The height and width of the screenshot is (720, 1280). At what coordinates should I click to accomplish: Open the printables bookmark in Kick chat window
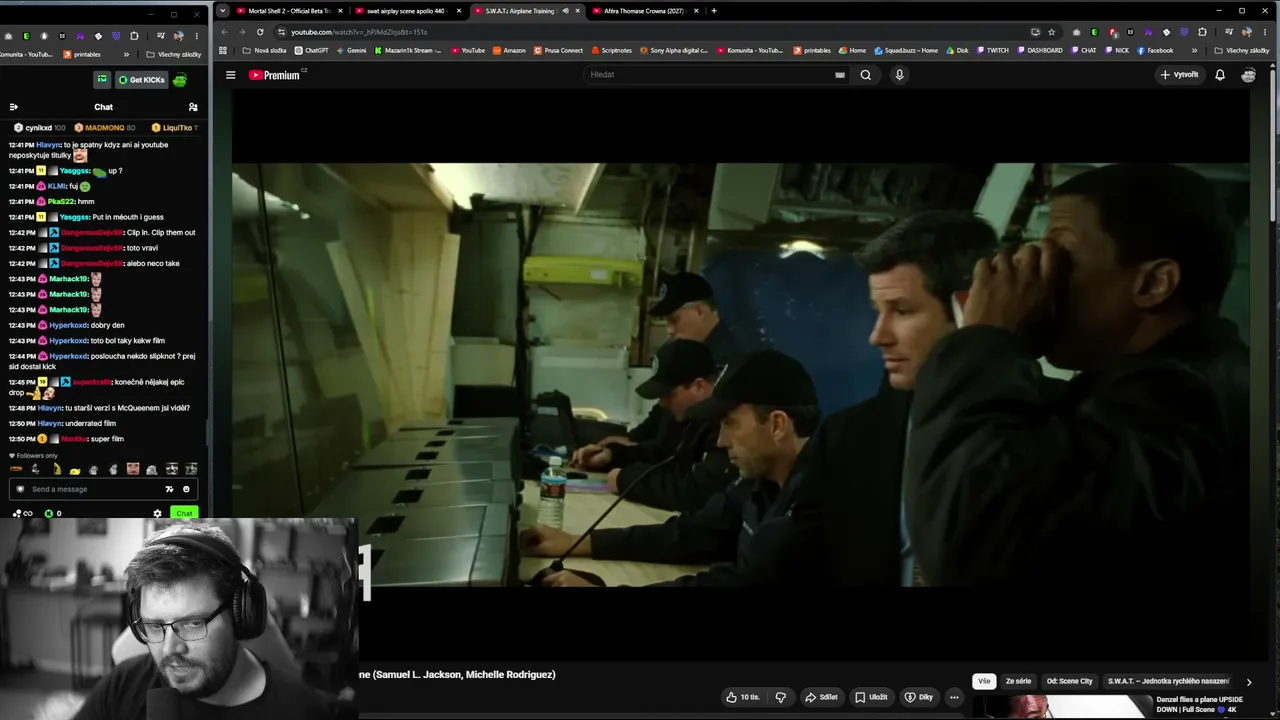[x=82, y=54]
